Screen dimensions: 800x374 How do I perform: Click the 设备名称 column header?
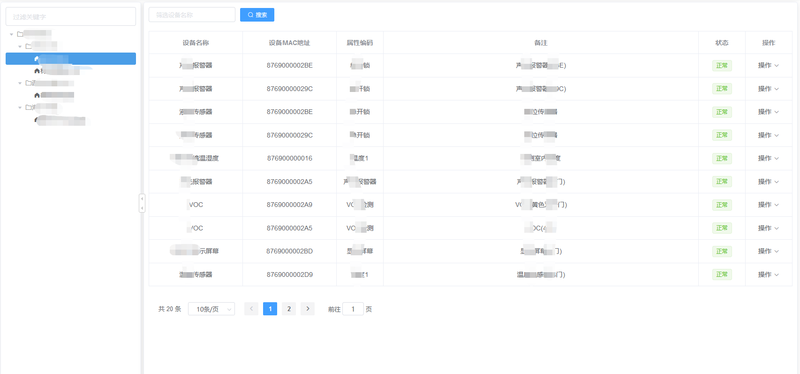click(195, 43)
